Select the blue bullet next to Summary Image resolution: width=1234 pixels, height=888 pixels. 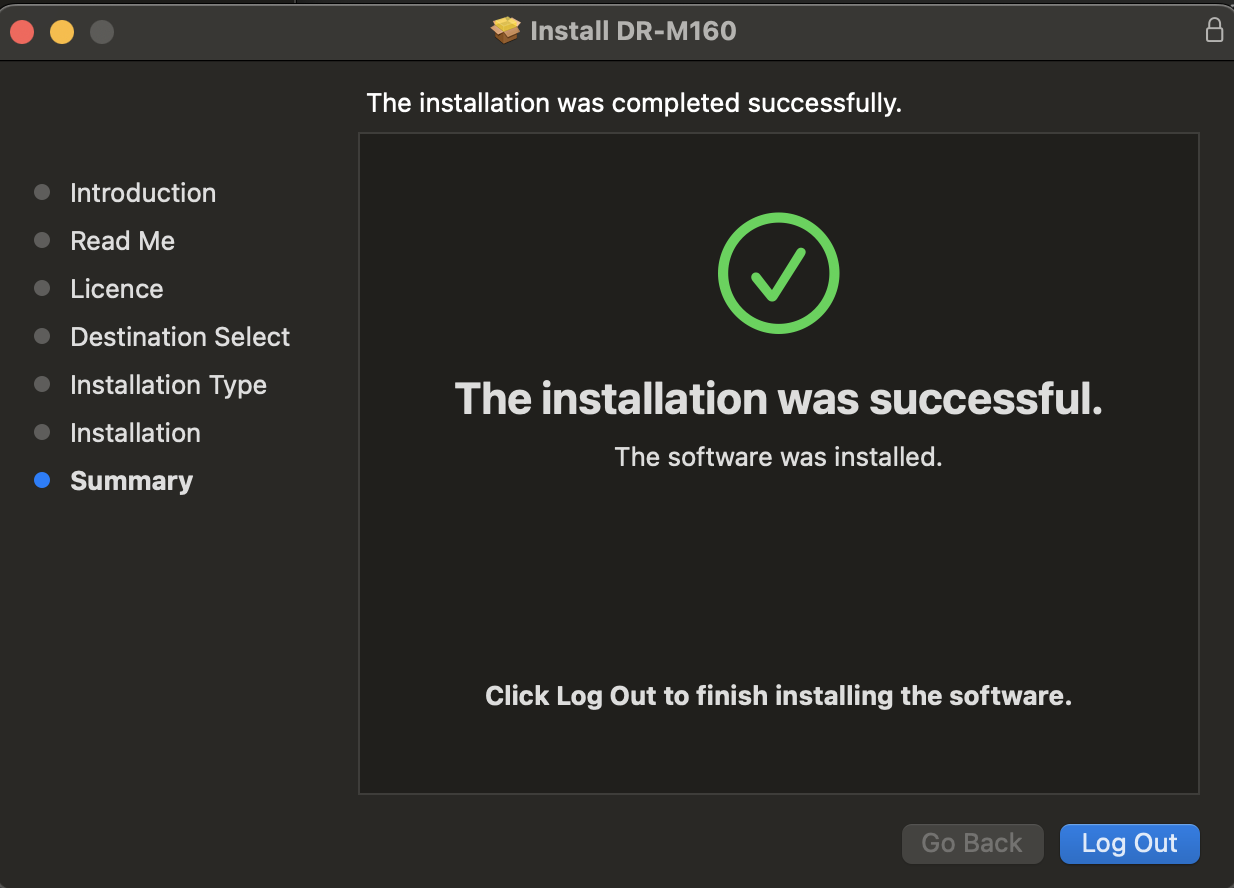click(42, 480)
